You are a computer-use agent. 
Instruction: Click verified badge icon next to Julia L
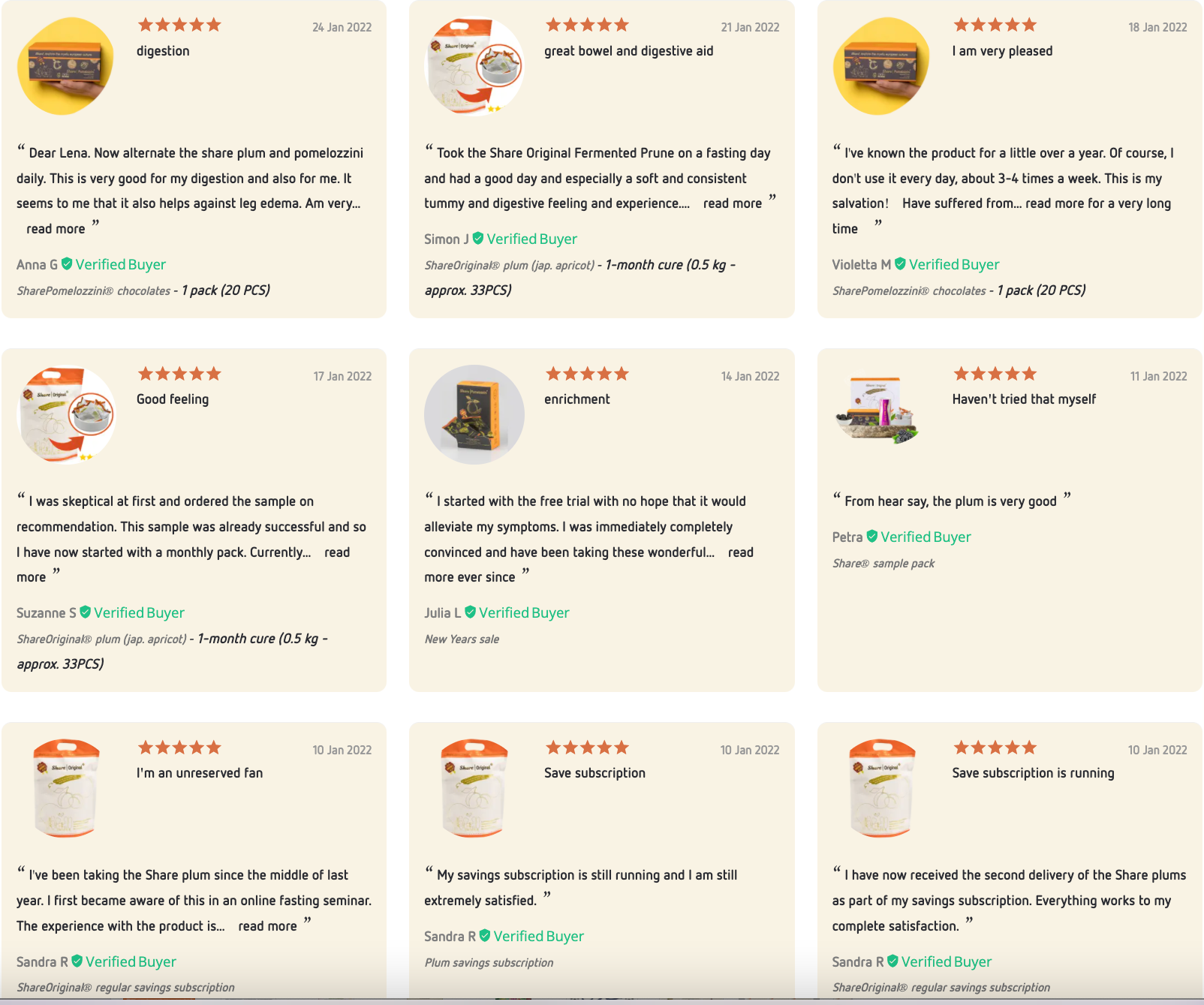471,612
